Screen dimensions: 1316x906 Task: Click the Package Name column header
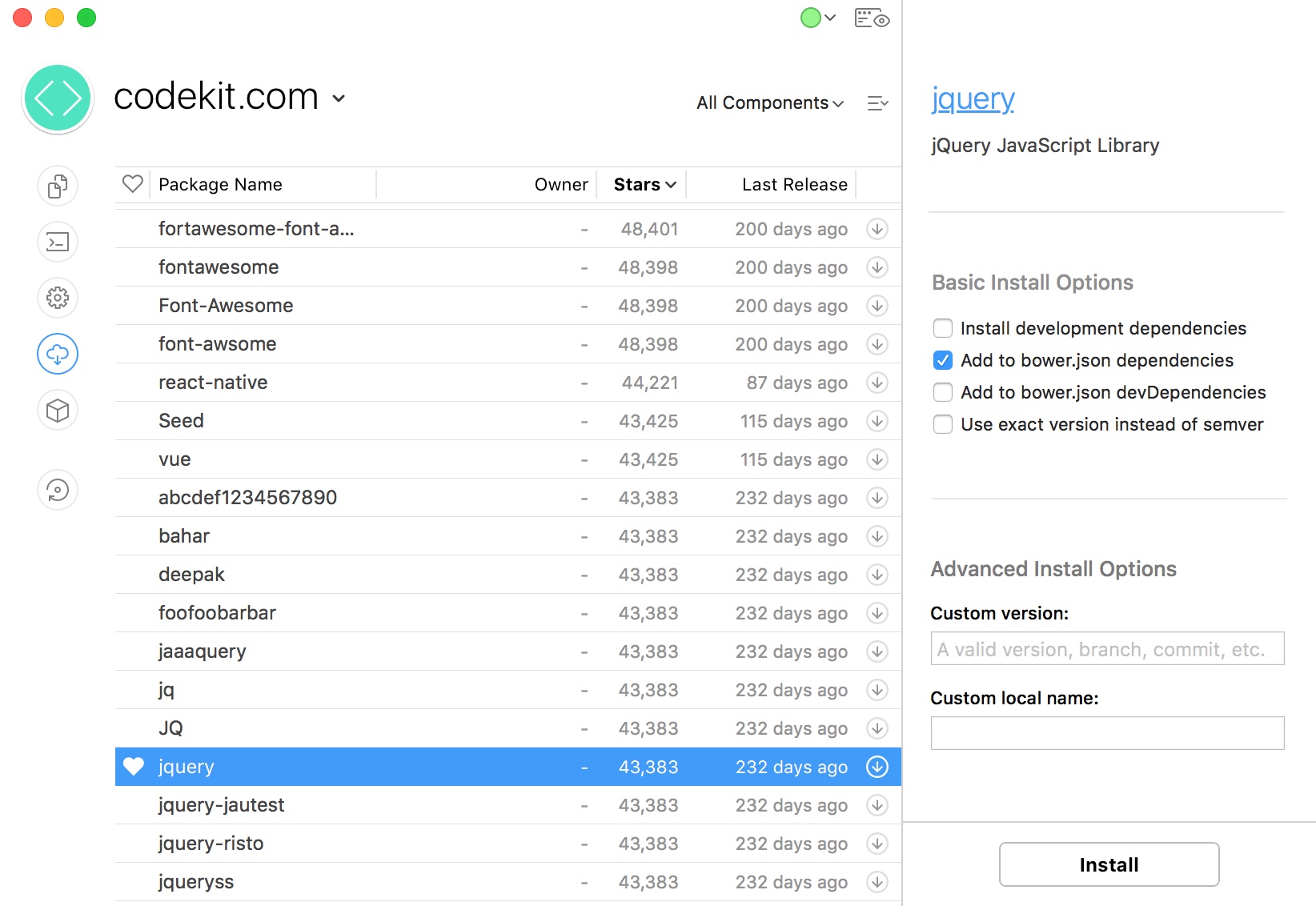[220, 185]
